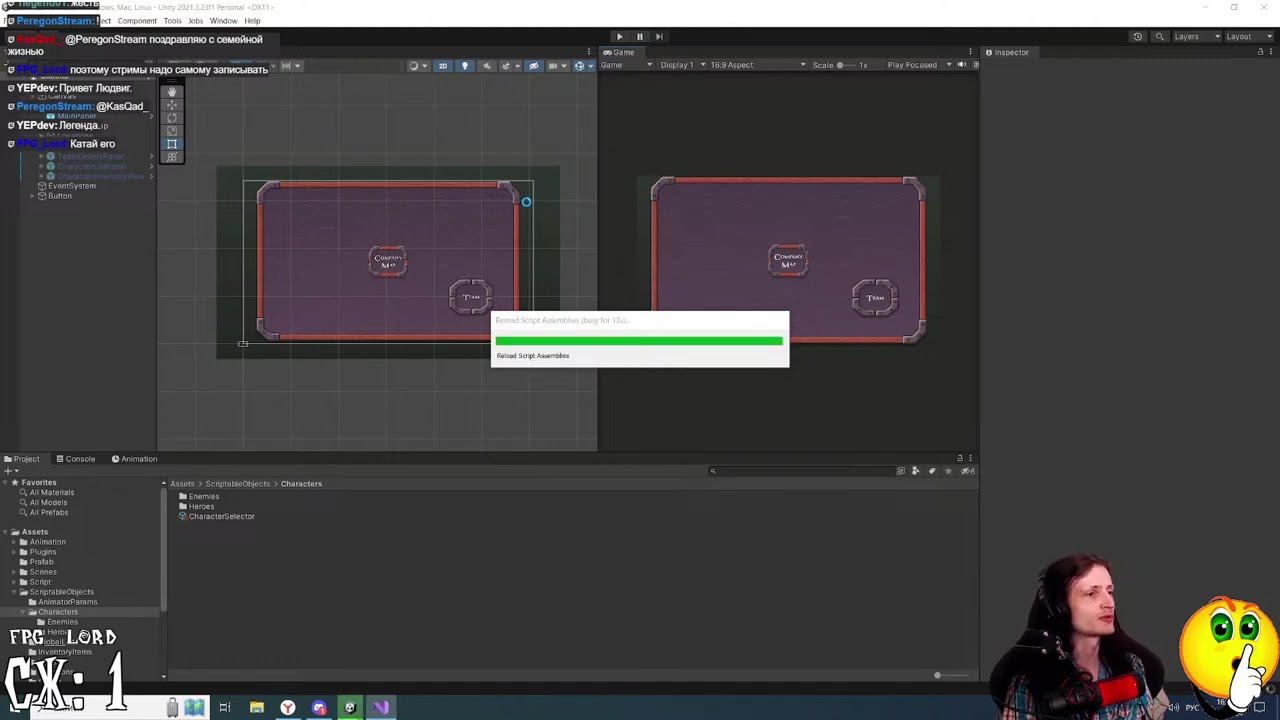Toggle hidden objects visibility eye icon
This screenshot has height=720, width=1280.
(x=533, y=66)
